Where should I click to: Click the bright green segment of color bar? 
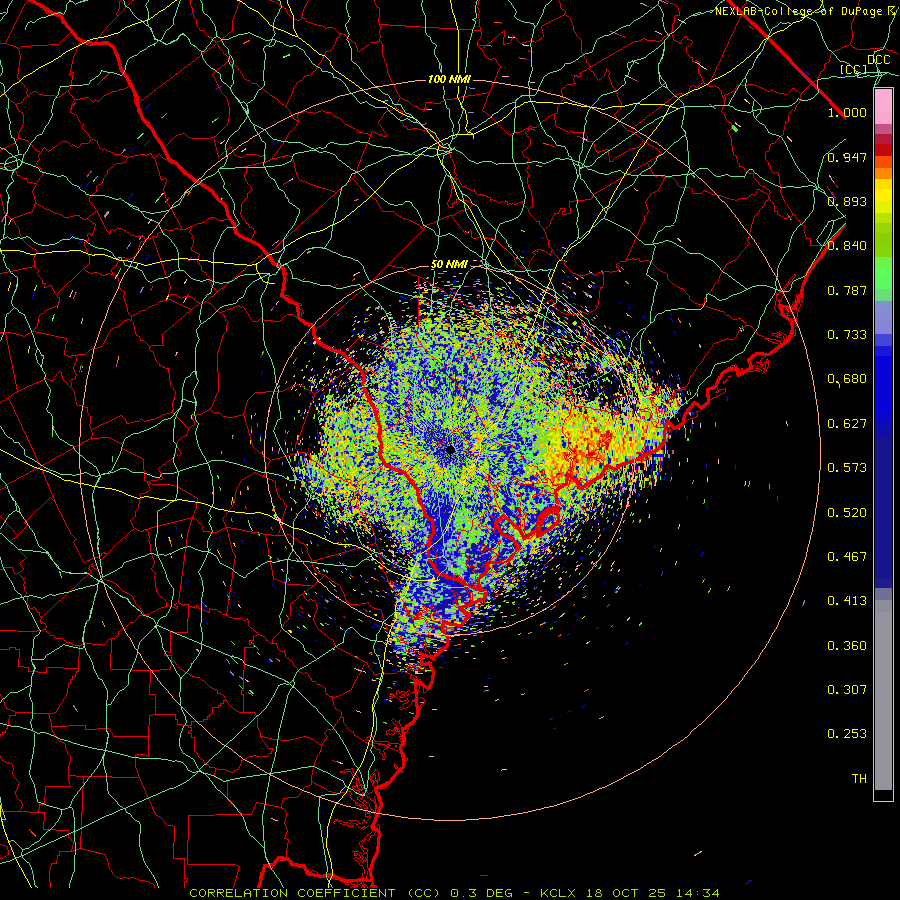pyautogui.click(x=883, y=273)
